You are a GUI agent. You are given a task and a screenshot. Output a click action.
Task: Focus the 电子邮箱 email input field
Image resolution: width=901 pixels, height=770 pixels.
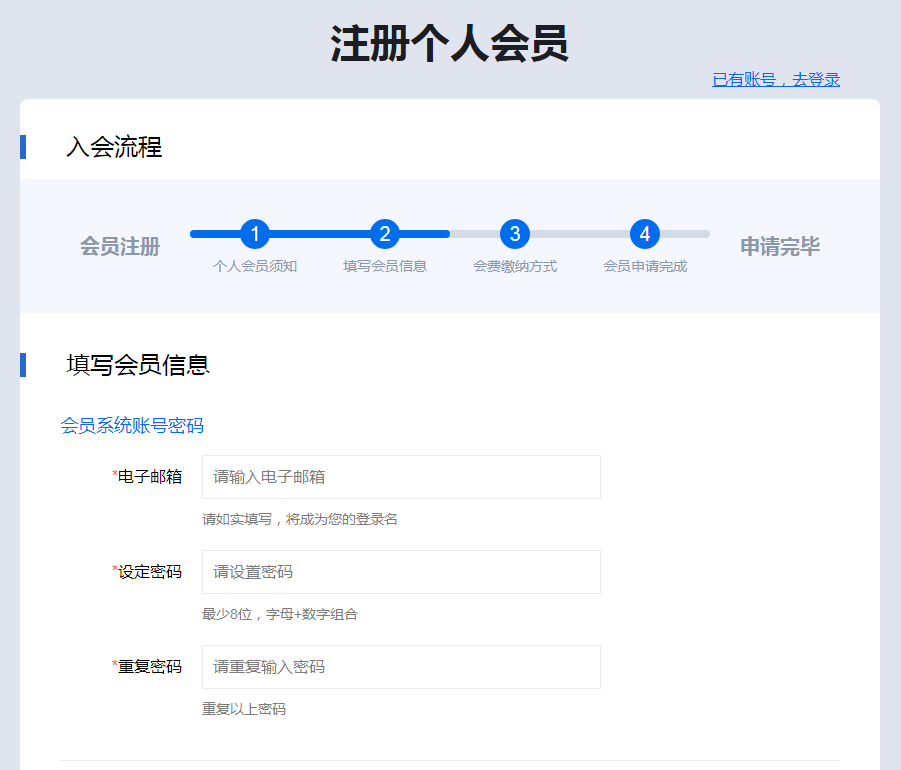click(400, 476)
